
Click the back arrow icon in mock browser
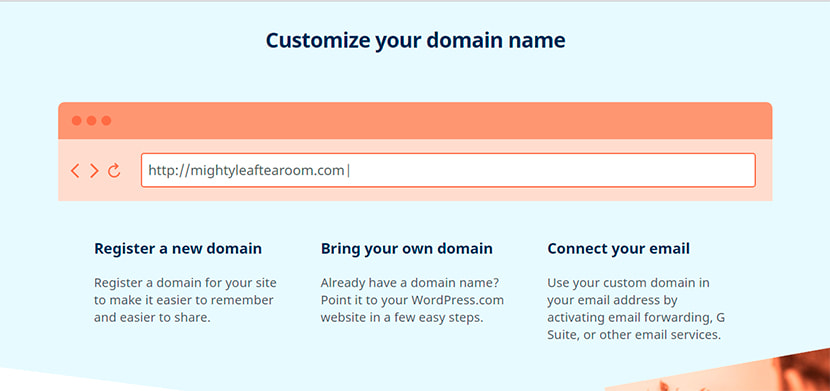(75, 171)
